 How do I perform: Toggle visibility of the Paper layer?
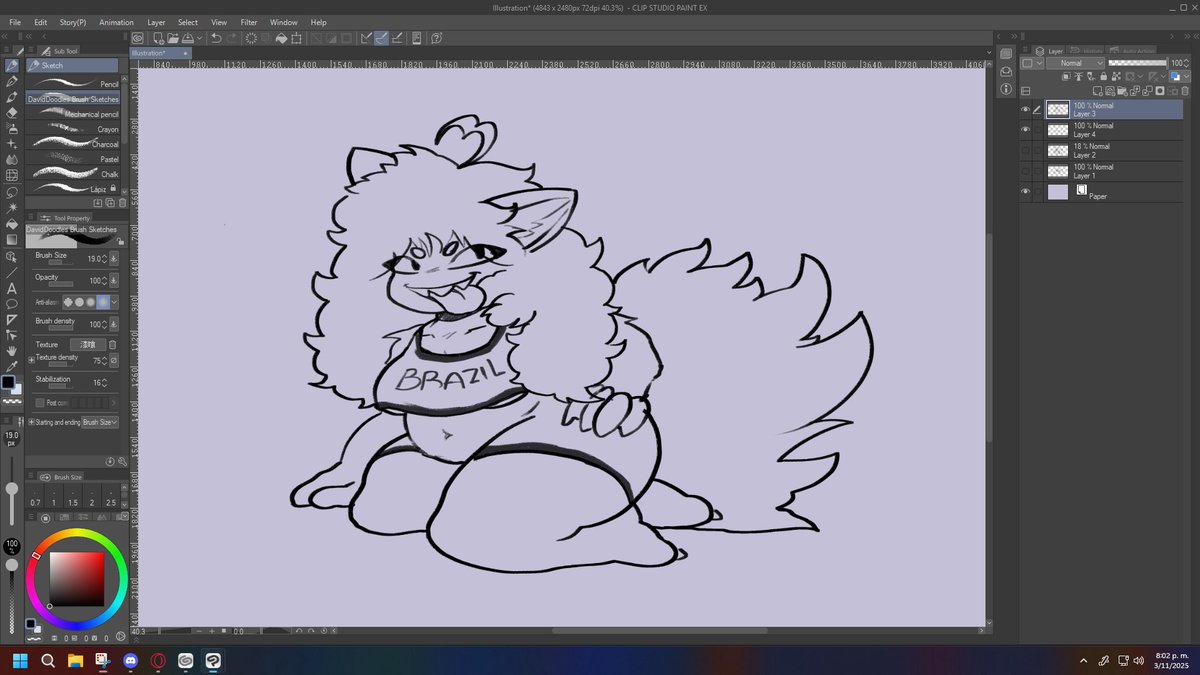[x=1025, y=191]
